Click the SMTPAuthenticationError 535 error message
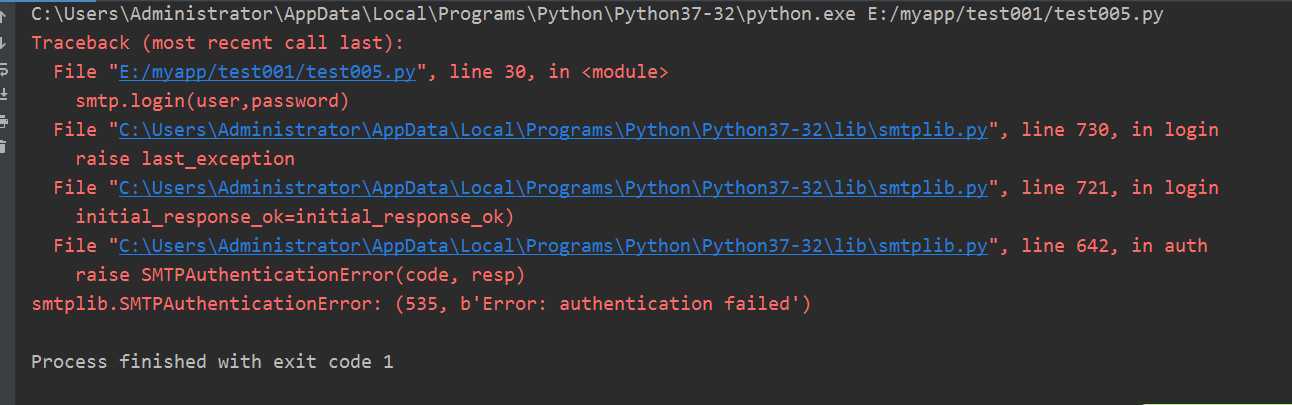This screenshot has height=405, width=1292. (421, 303)
